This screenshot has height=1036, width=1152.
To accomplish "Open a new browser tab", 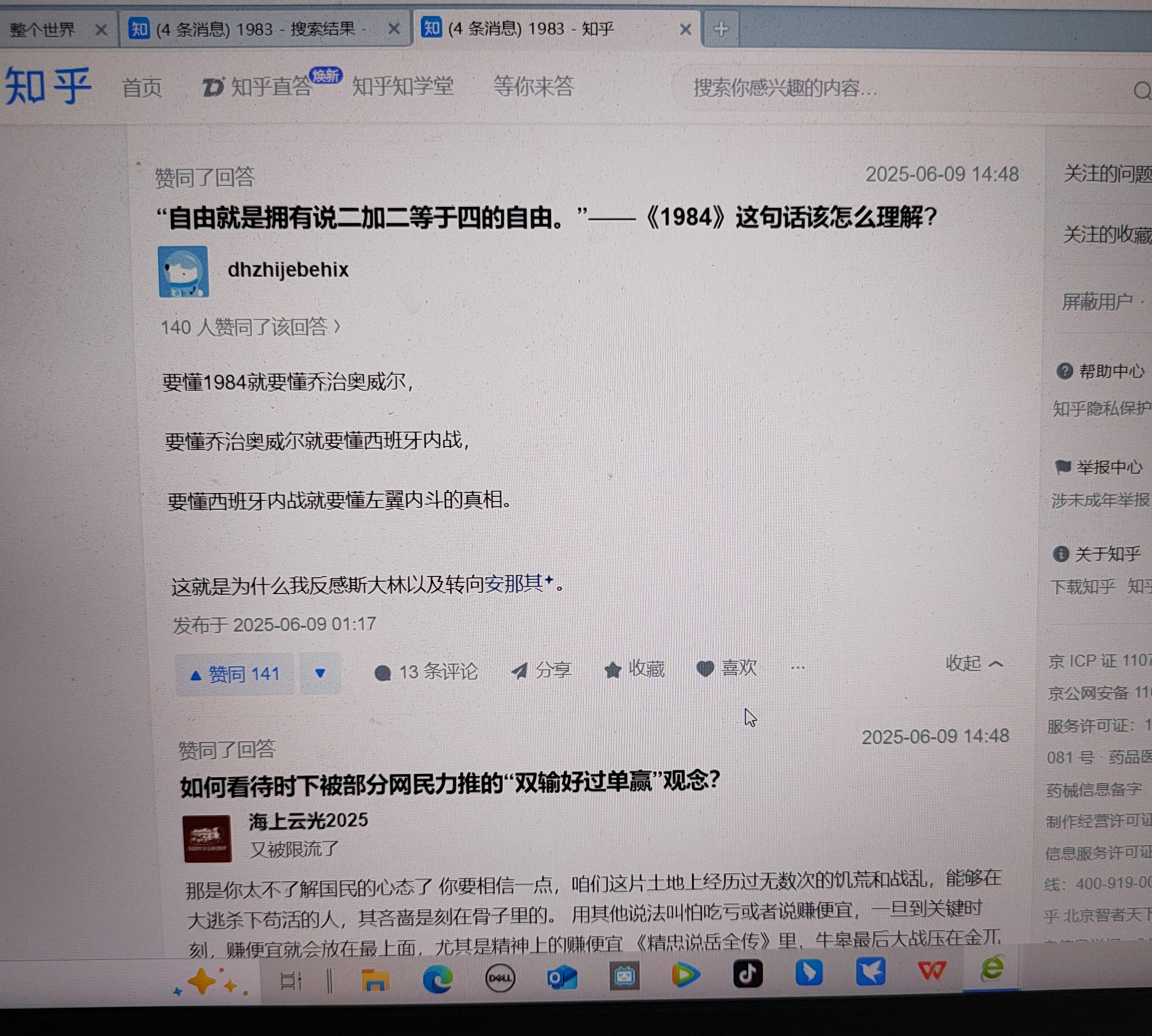I will click(x=721, y=29).
